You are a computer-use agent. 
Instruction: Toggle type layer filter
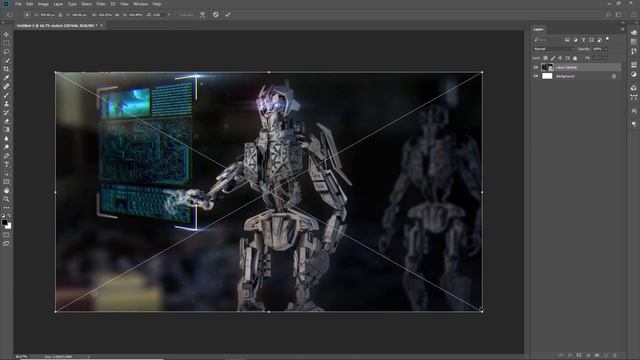[583, 40]
